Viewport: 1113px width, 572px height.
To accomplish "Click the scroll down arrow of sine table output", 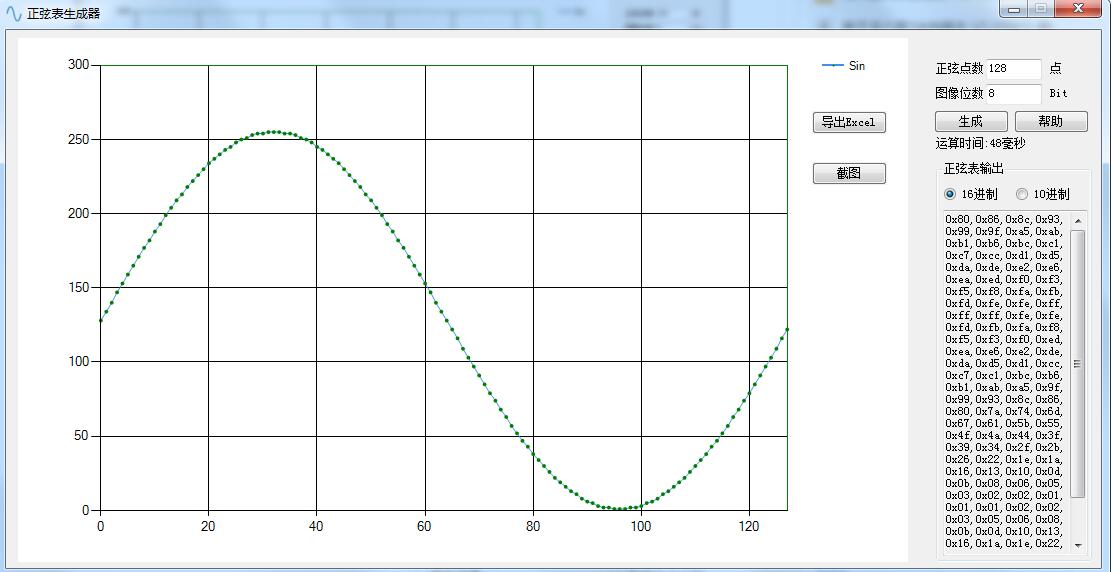I will pyautogui.click(x=1078, y=545).
